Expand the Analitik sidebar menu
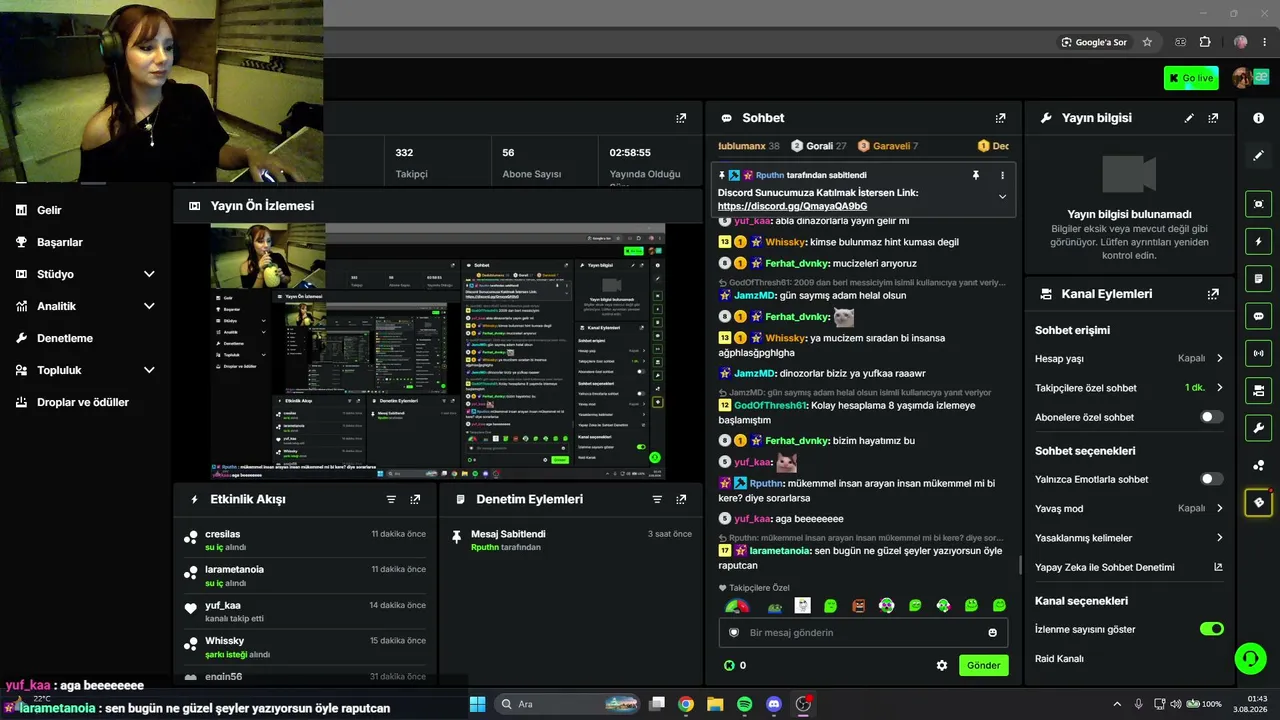Viewport: 1280px width, 720px height. pyautogui.click(x=149, y=306)
